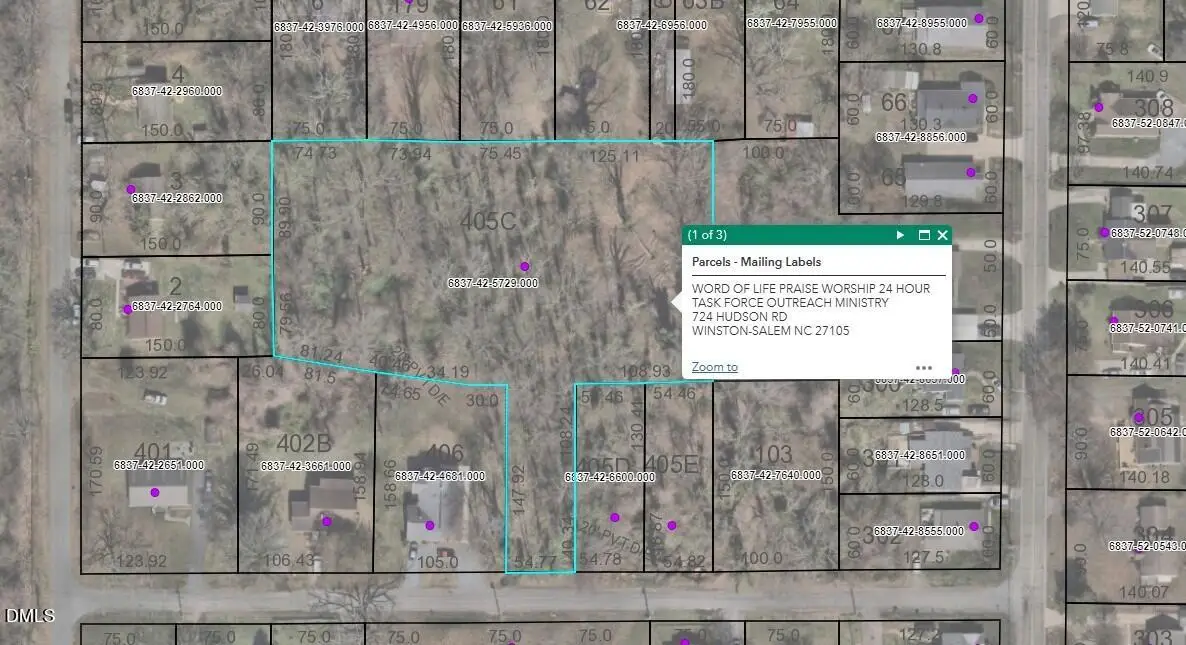Select purple dot on parcel 66

coord(972,98)
